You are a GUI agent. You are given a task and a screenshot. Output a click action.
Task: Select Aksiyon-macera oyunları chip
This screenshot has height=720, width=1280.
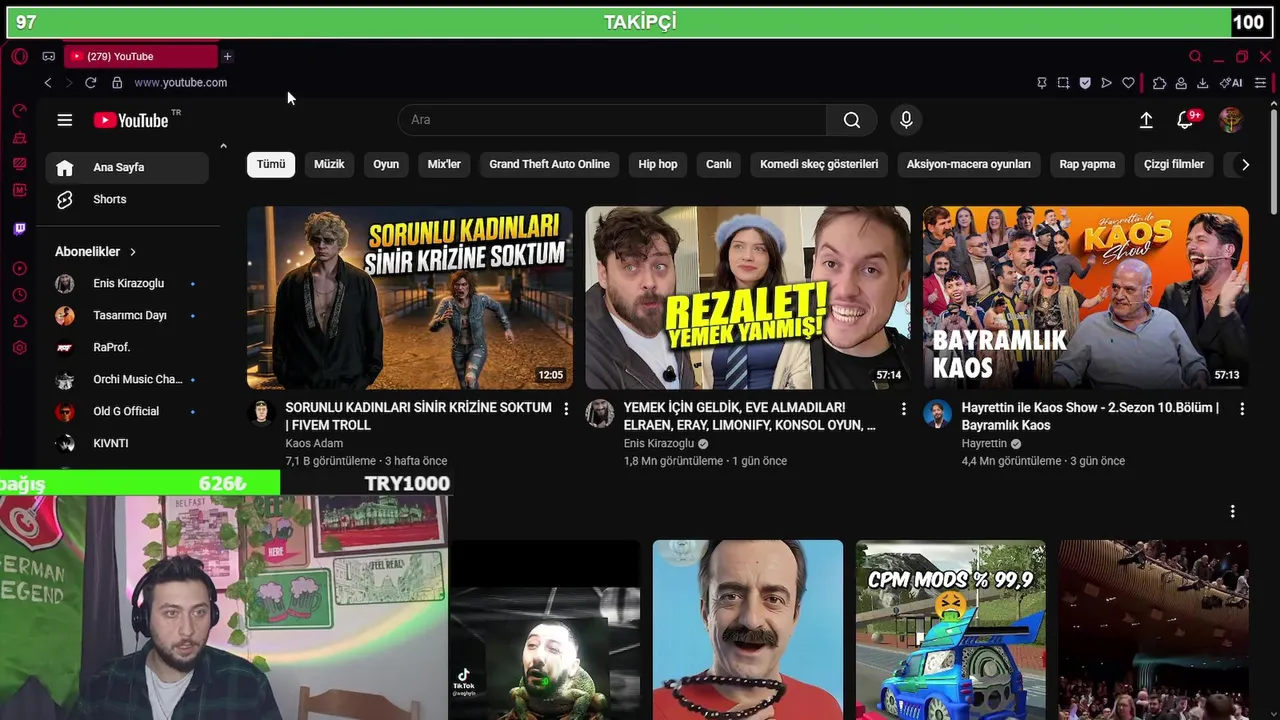[x=969, y=164]
